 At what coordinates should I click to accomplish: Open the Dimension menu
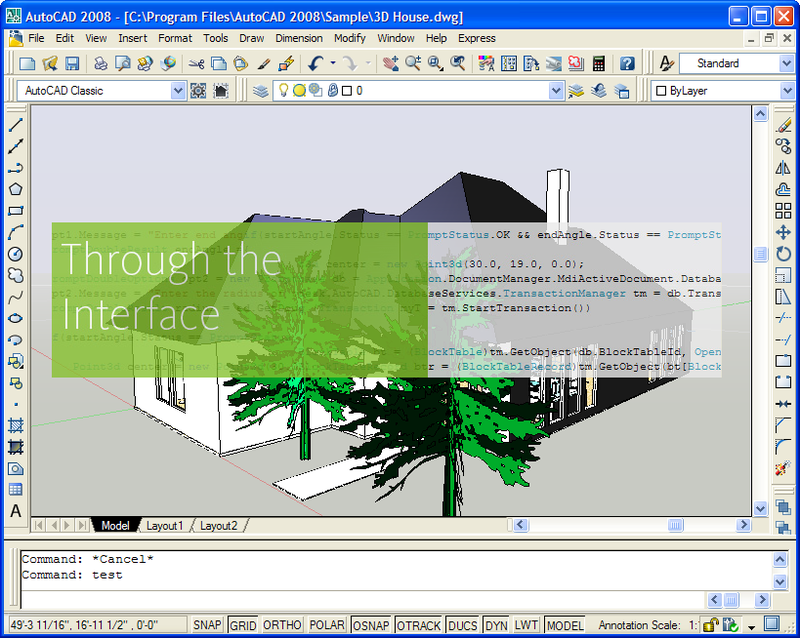point(298,38)
